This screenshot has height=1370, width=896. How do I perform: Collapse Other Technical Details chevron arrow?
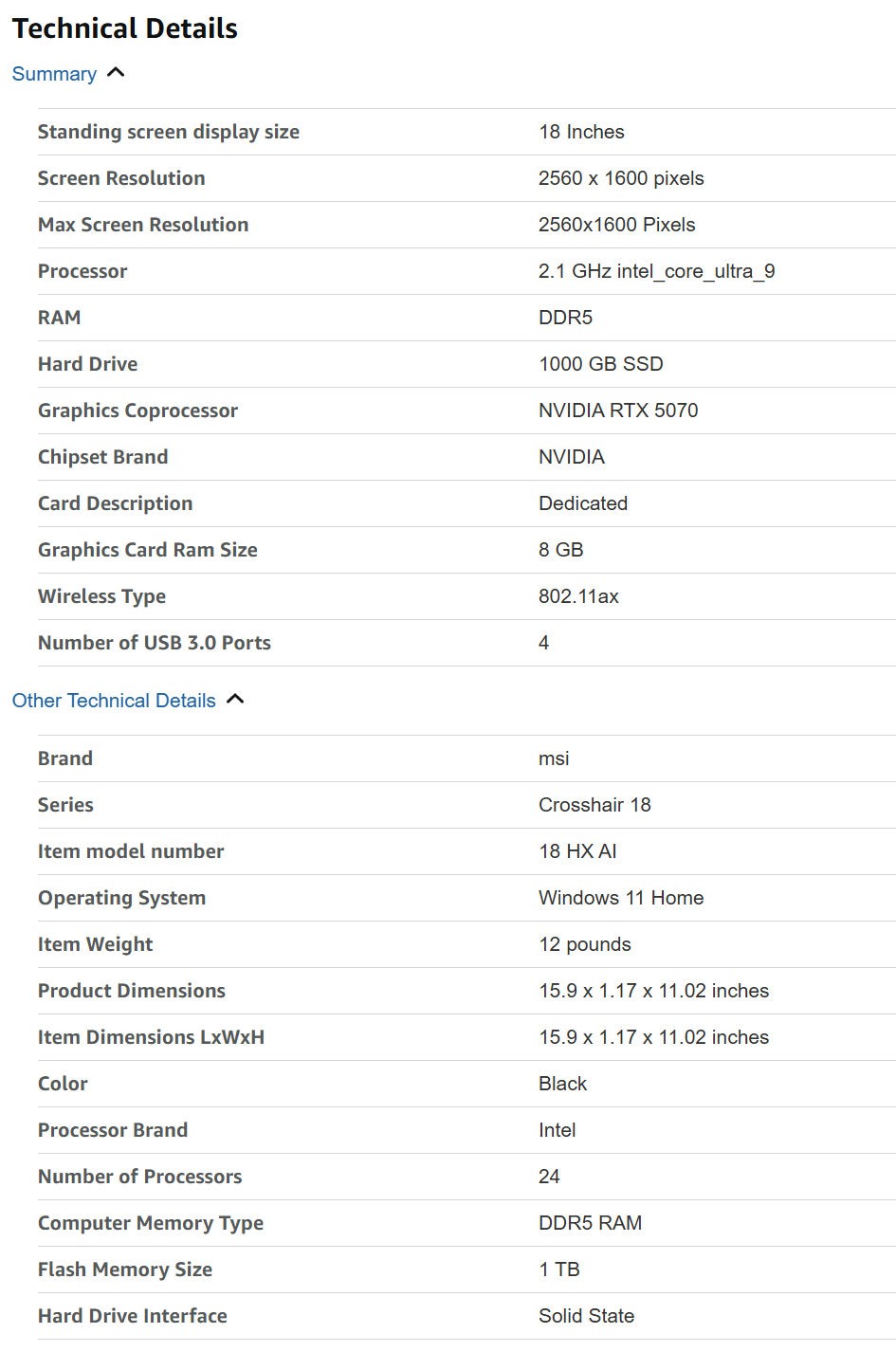coord(236,700)
